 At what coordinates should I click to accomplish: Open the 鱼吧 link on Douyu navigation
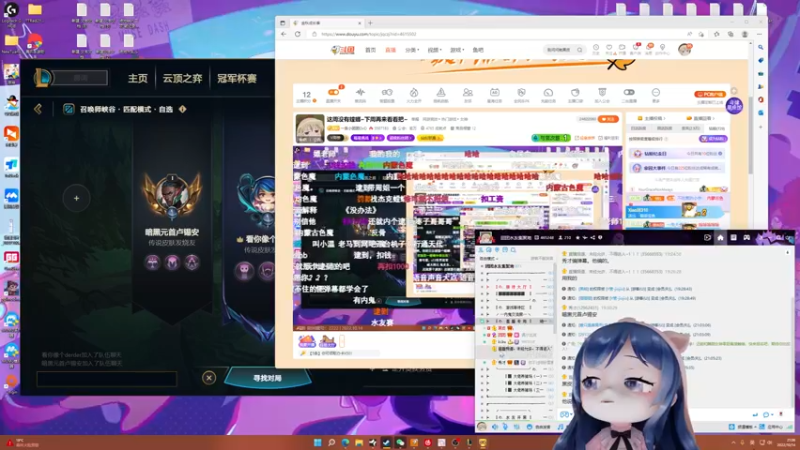478,50
